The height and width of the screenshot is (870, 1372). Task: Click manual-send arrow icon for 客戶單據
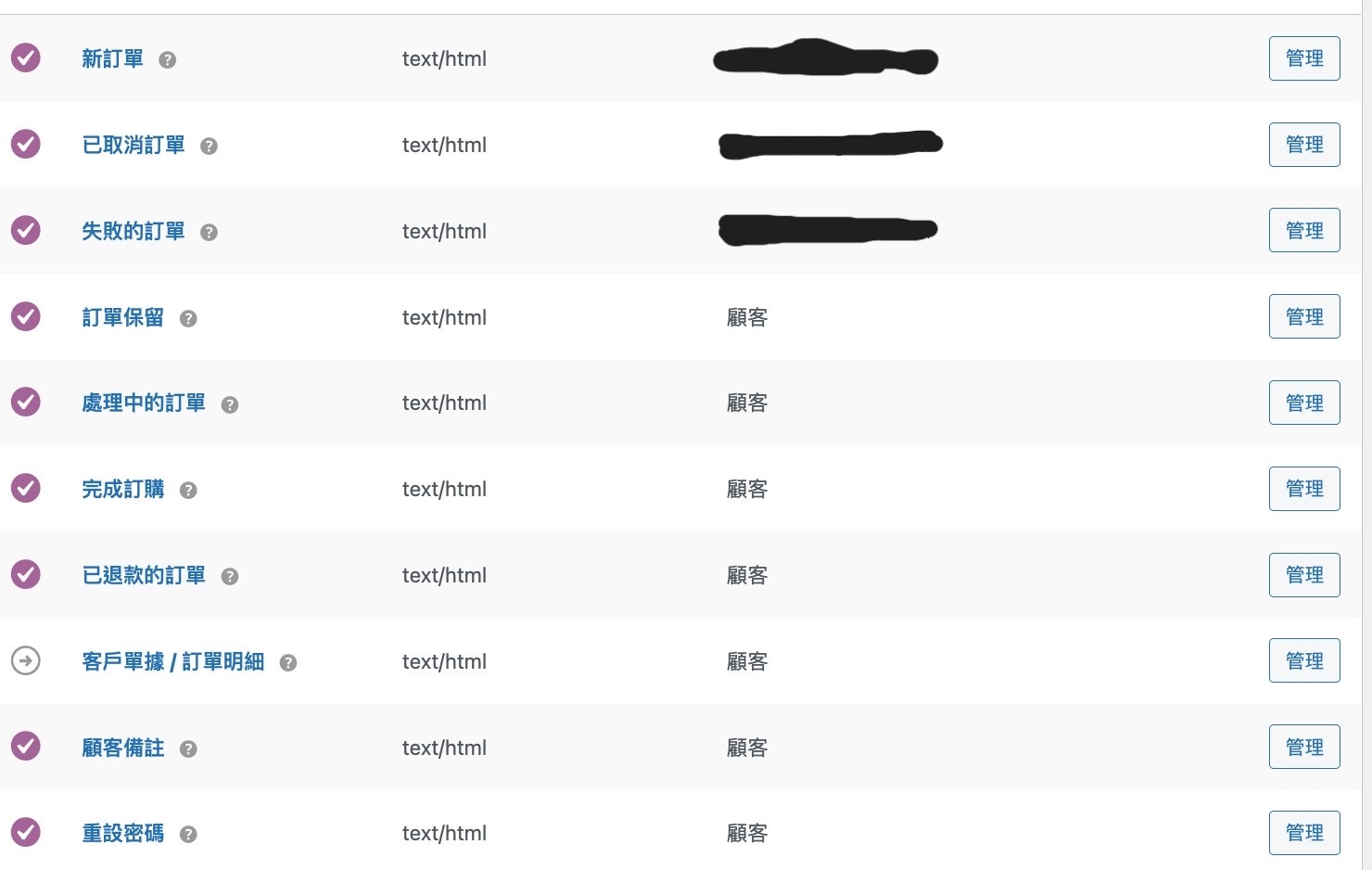point(26,661)
